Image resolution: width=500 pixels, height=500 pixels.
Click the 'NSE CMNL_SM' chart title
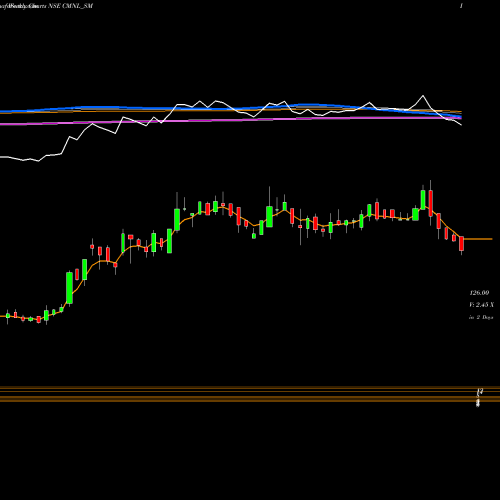(x=71, y=6)
